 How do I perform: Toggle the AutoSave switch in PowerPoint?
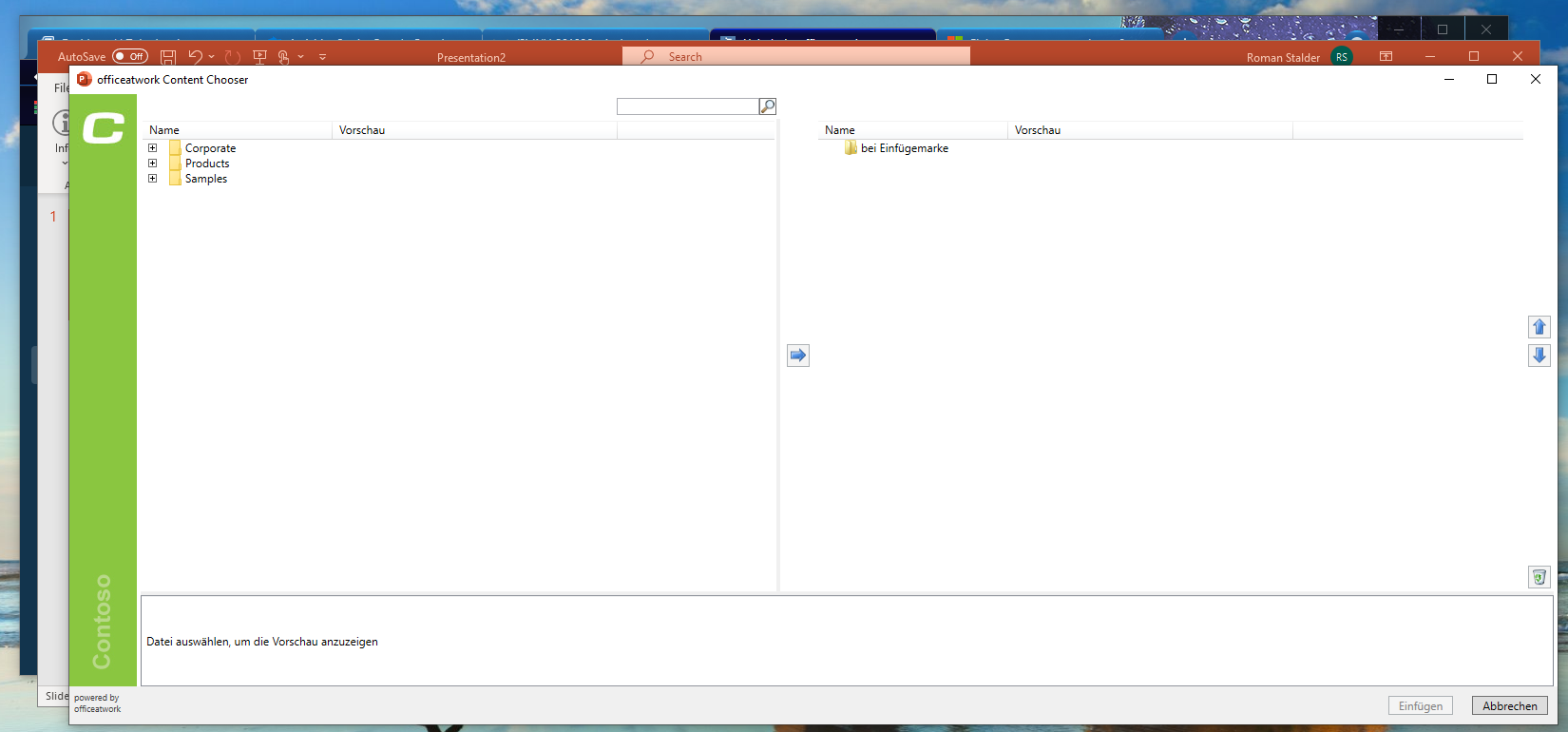pyautogui.click(x=130, y=57)
